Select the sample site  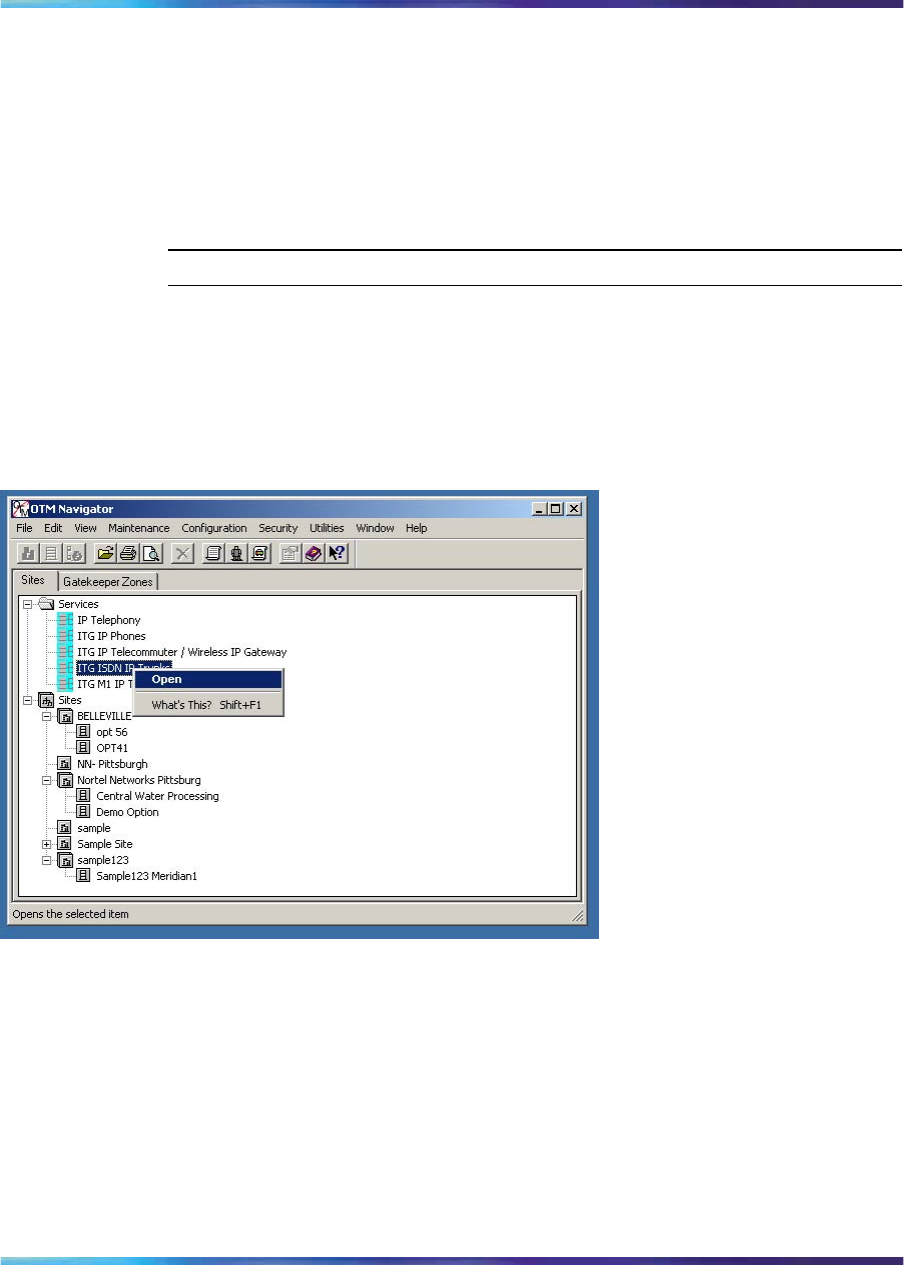coord(94,828)
